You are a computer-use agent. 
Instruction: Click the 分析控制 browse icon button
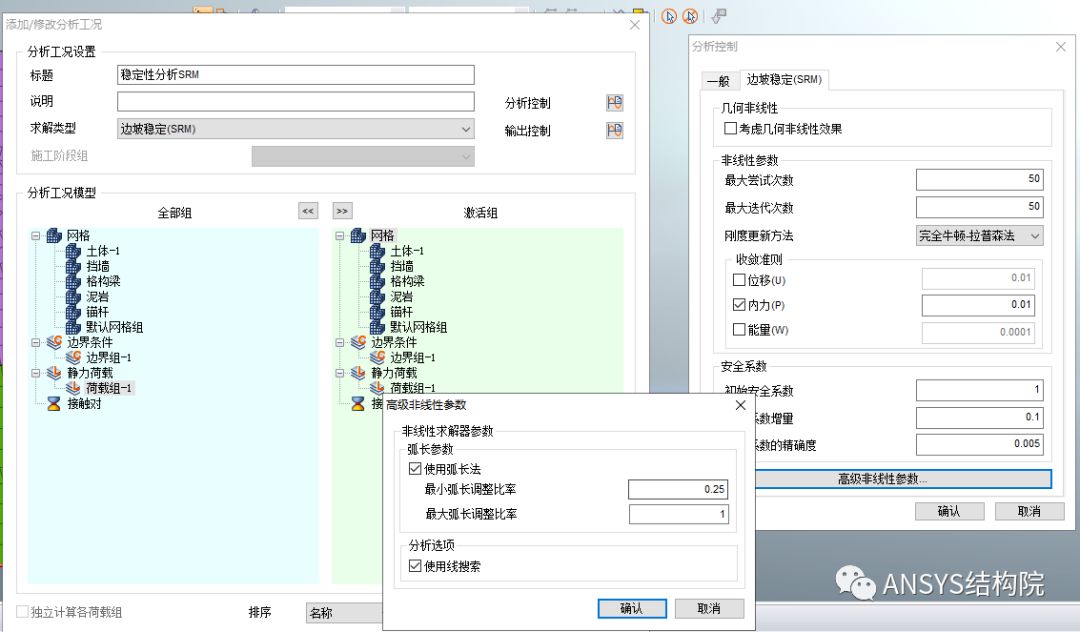click(x=614, y=102)
